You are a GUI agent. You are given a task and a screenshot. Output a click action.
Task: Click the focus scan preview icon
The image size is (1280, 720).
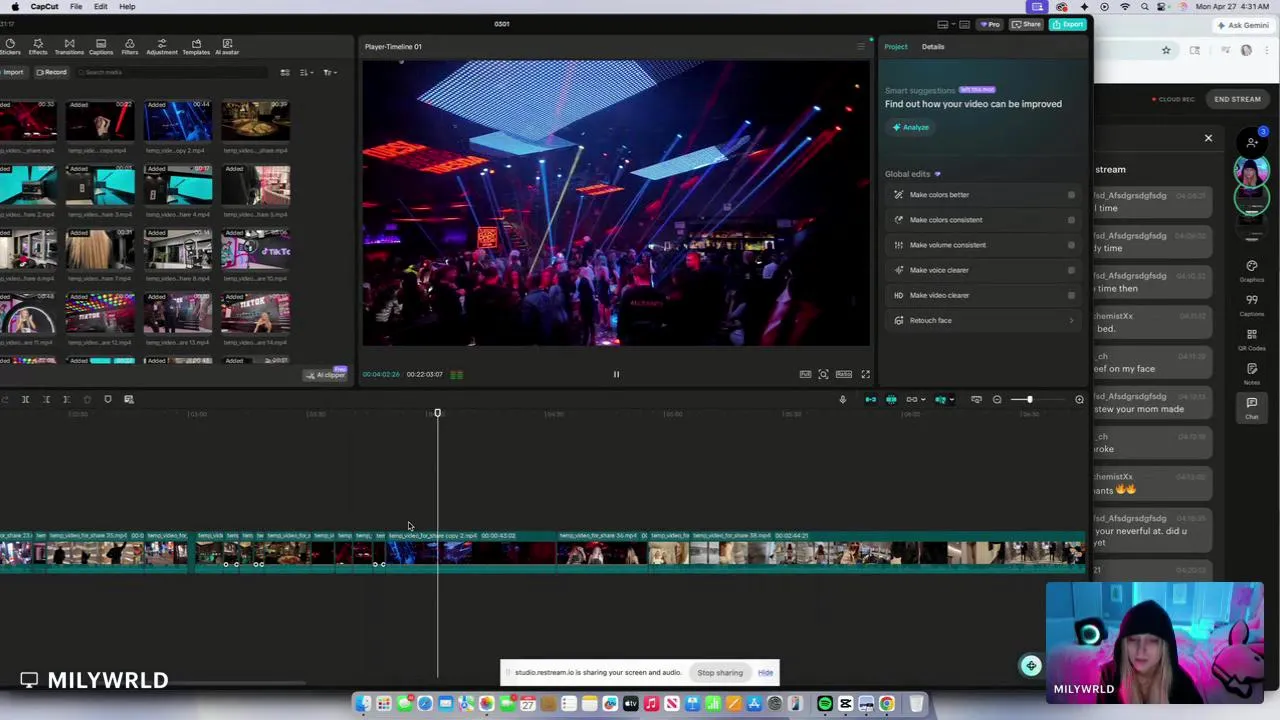[x=823, y=374]
